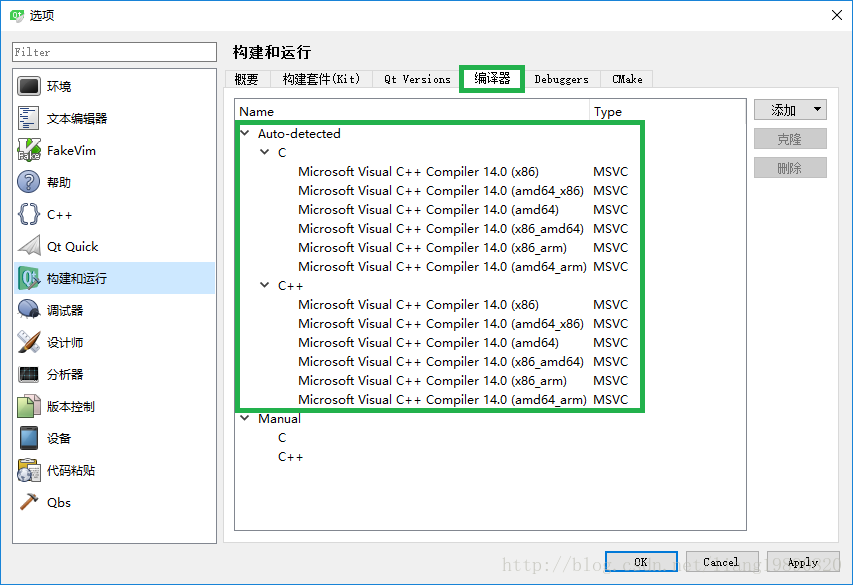This screenshot has height=585, width=853.
Task: Open the 调试器 debugger bug icon
Action: pyautogui.click(x=29, y=310)
